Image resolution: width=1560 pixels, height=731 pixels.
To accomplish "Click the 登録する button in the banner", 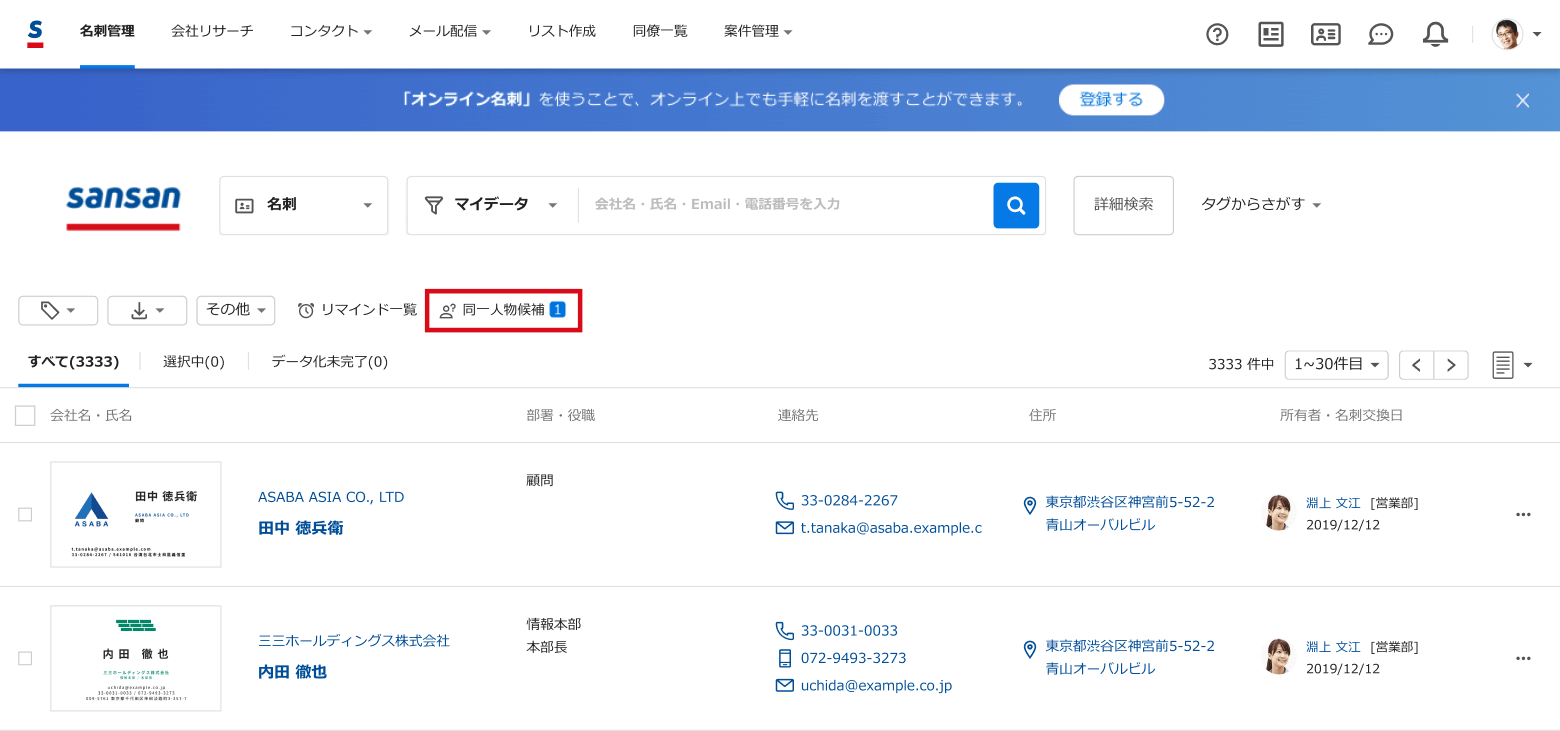I will (1111, 100).
